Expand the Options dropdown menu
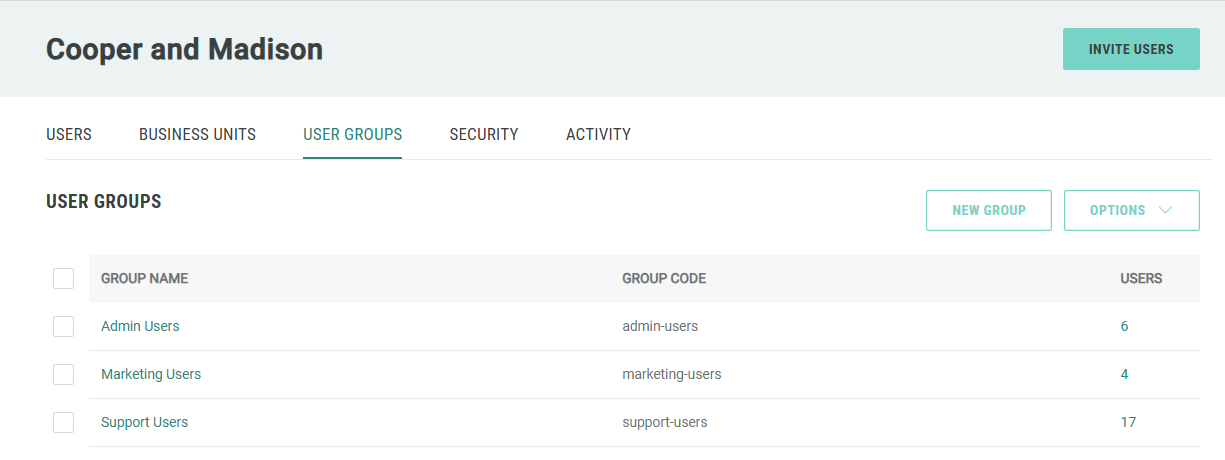 pyautogui.click(x=1130, y=210)
